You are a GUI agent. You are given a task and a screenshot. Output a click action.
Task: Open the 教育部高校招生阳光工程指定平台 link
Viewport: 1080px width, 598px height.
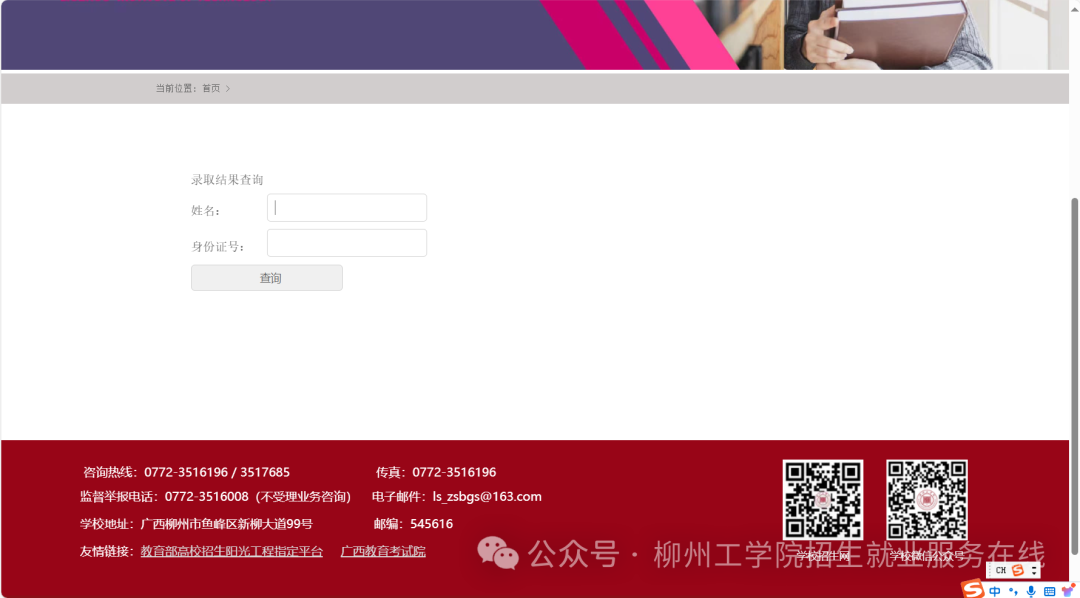pos(232,551)
